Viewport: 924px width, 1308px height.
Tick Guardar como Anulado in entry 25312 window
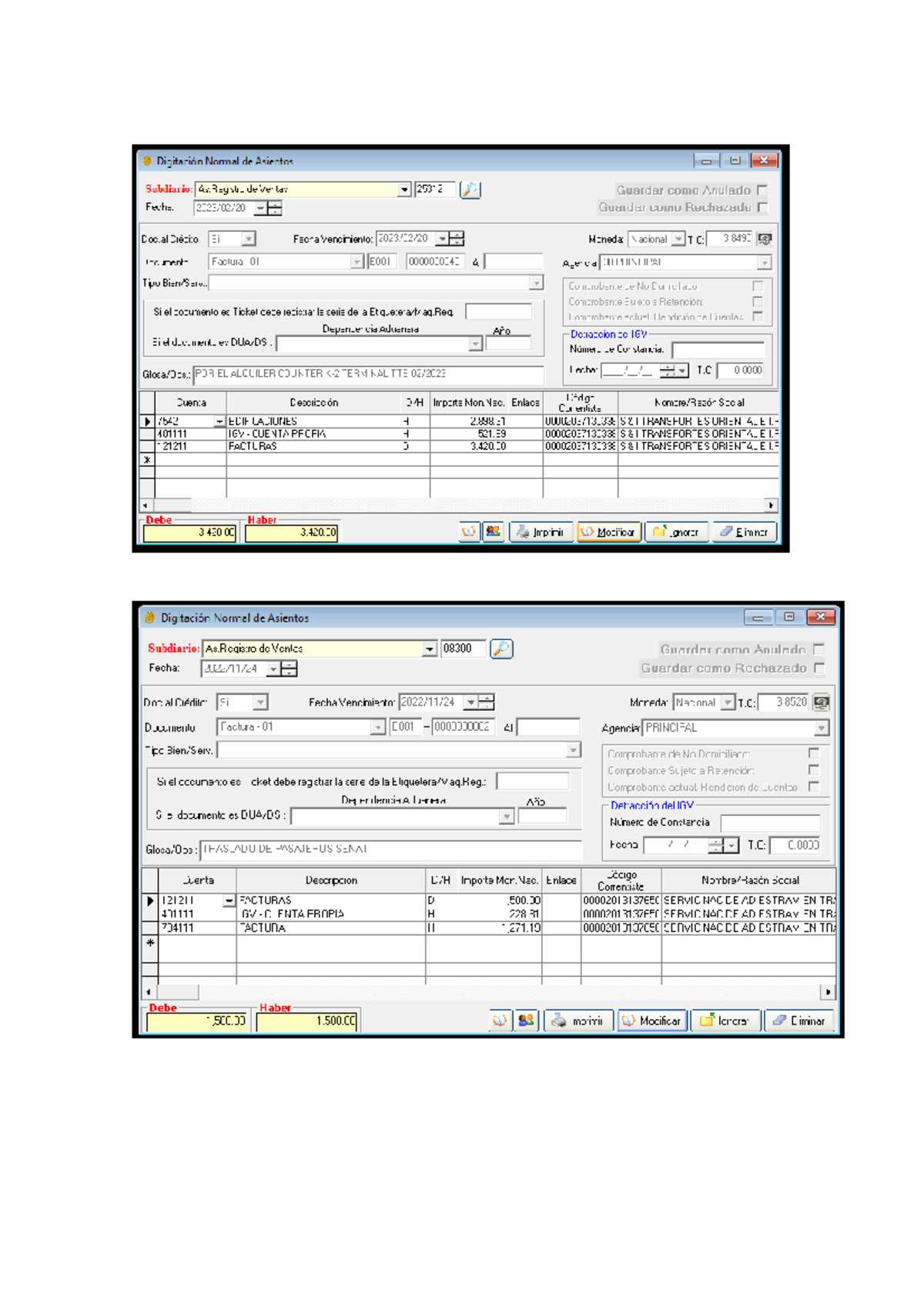(762, 189)
